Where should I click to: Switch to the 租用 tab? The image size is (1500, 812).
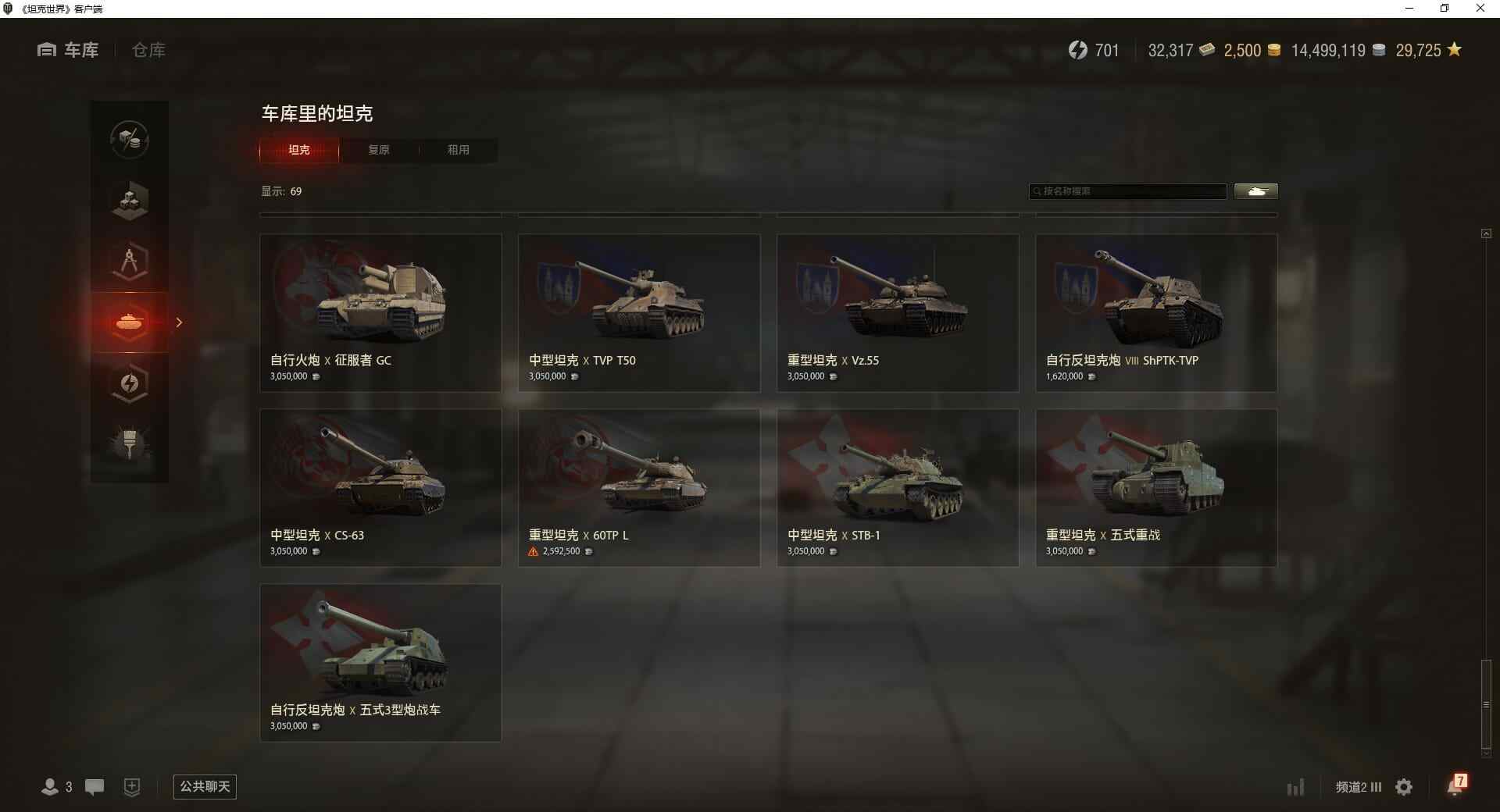[x=459, y=150]
